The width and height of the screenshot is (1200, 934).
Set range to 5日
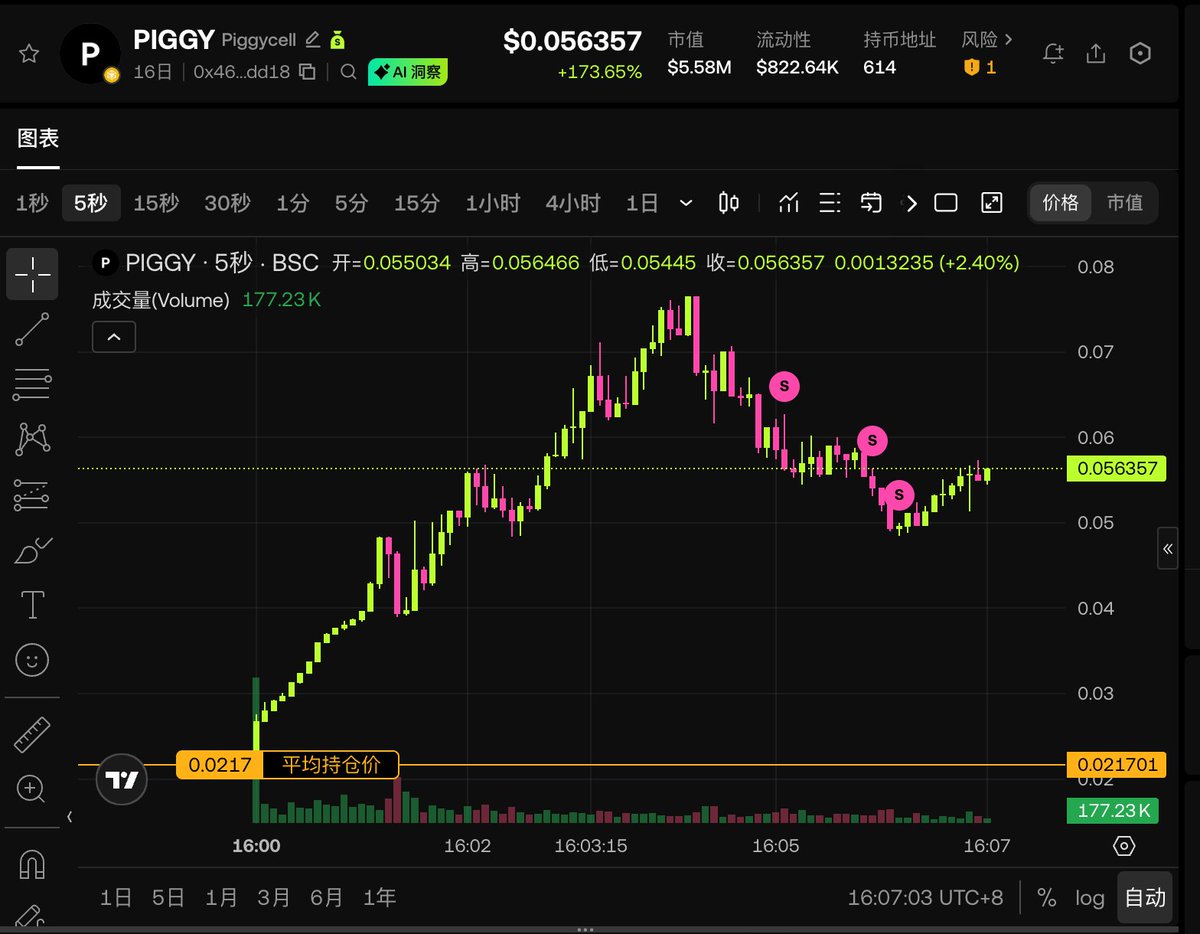click(x=168, y=897)
